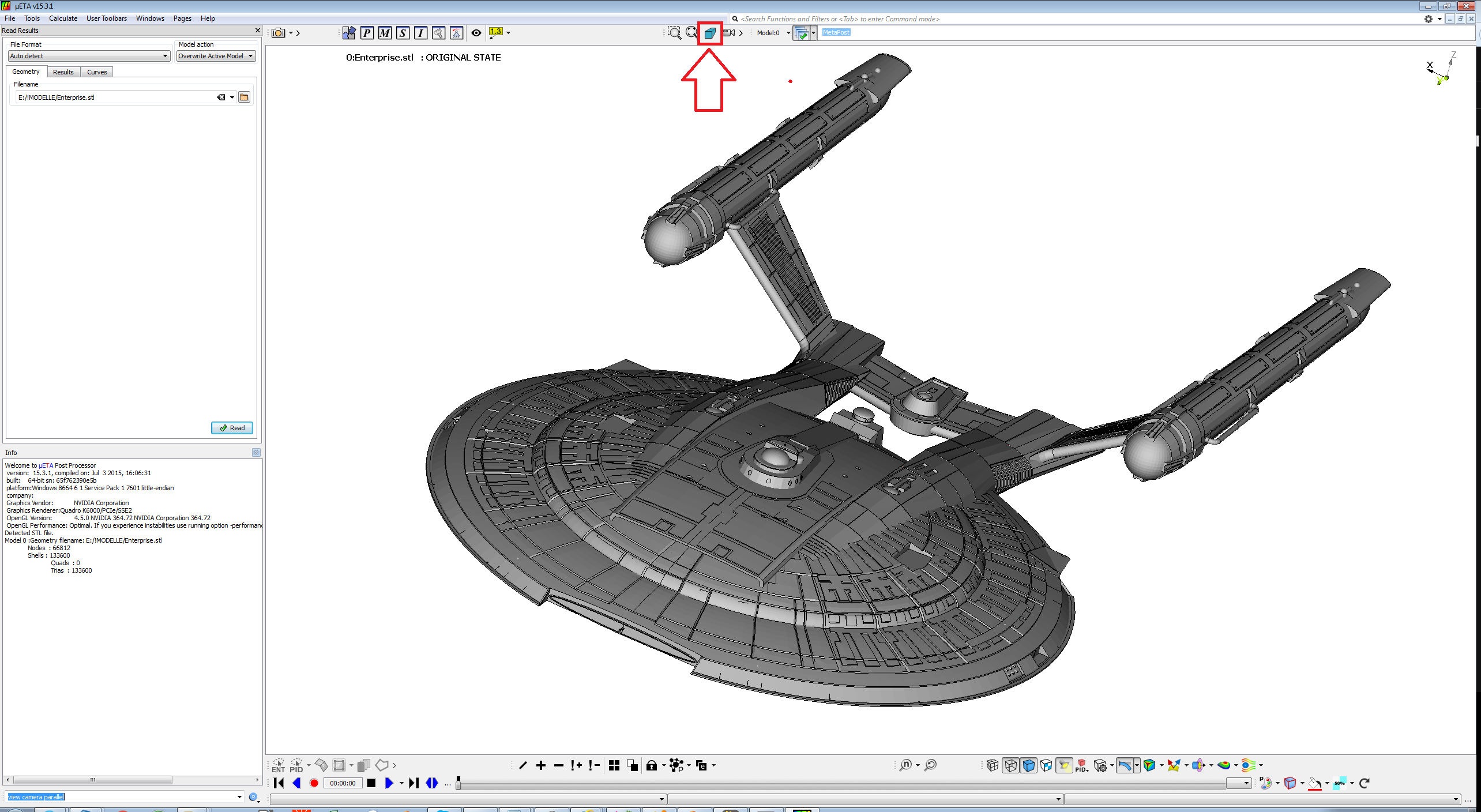Viewport: 1481px width, 812px height.
Task: Click the PID red cube coloring icon
Action: click(x=1082, y=765)
